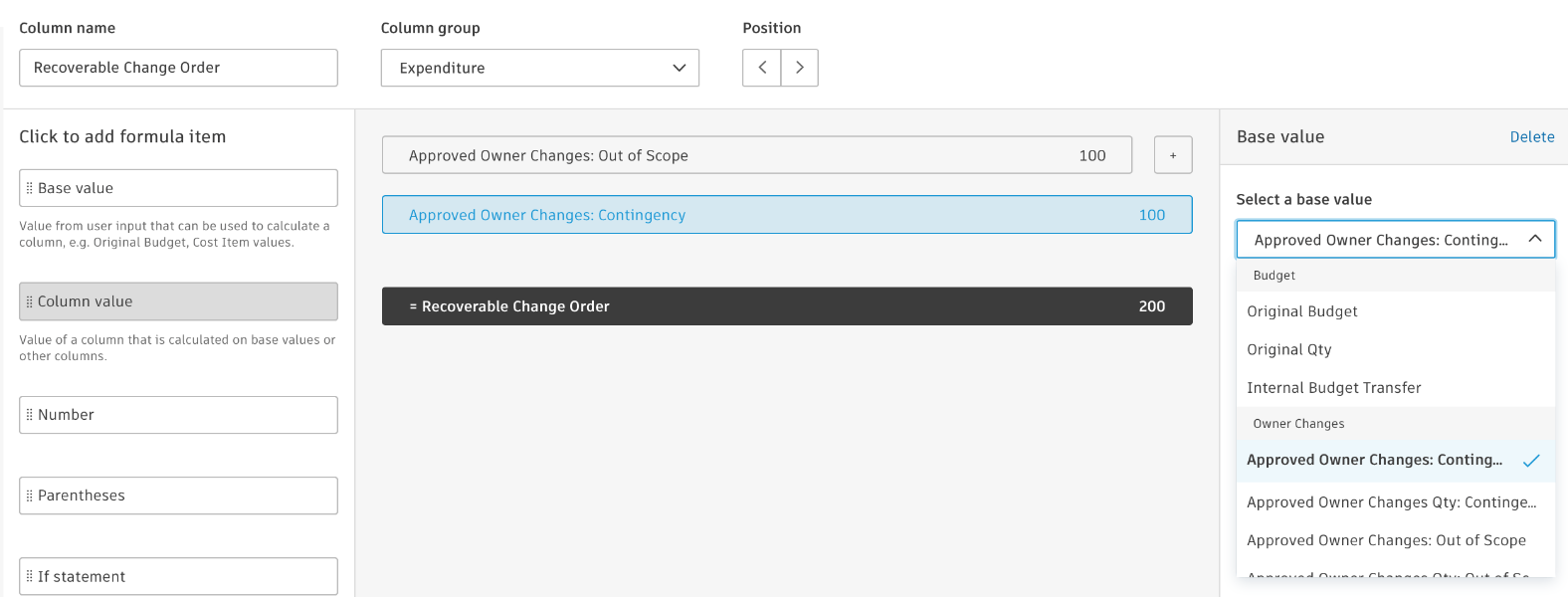Screen dimensions: 1568x597
Task: Click the Number item drag handle icon
Action: (x=30, y=415)
